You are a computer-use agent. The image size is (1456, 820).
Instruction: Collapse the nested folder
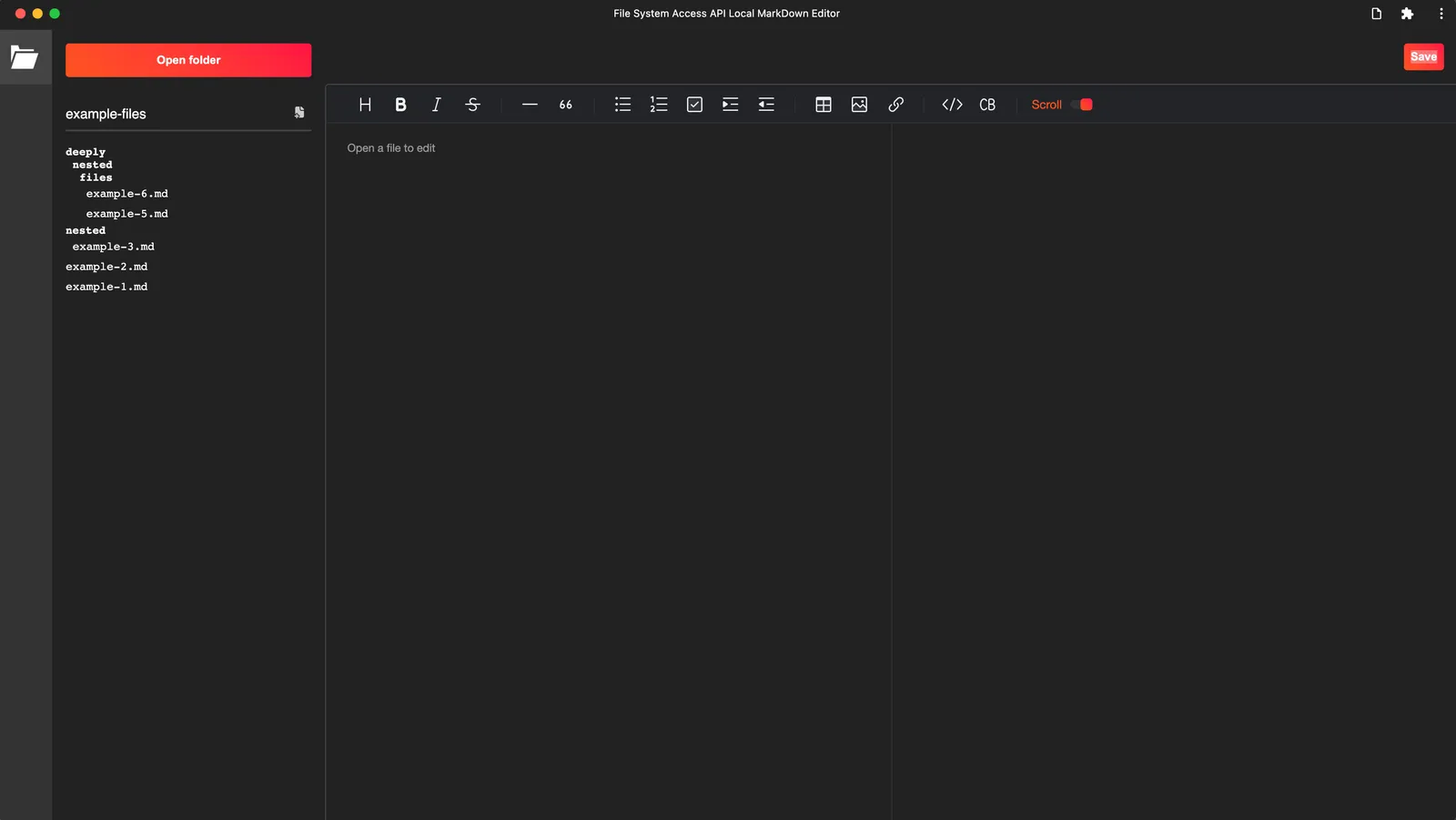tap(86, 229)
